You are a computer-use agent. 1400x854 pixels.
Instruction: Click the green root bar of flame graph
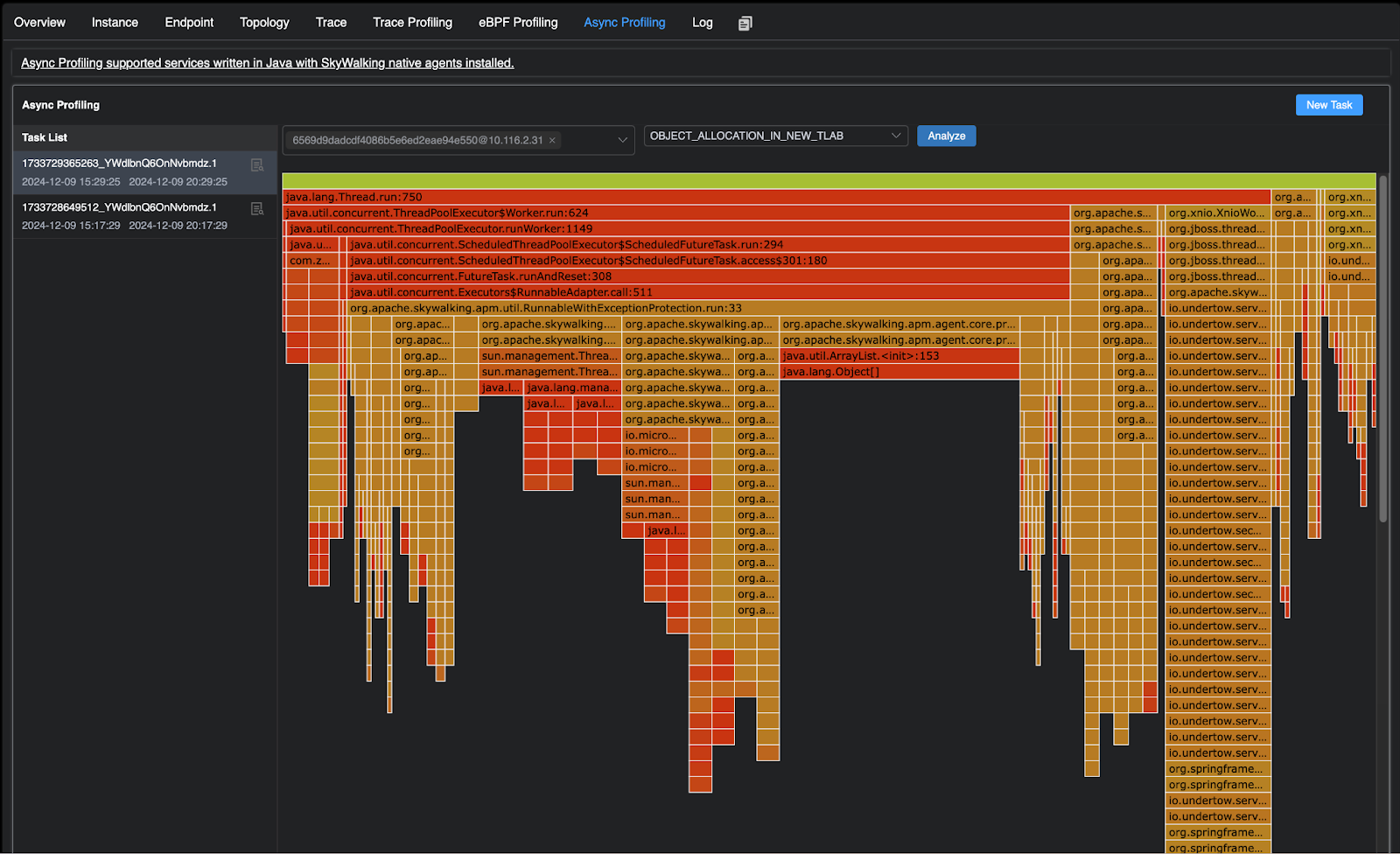828,181
